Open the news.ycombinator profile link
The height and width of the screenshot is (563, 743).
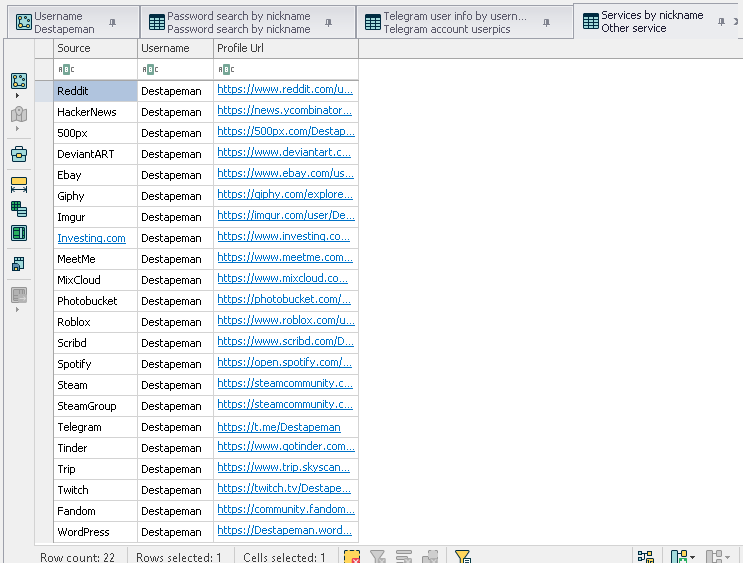click(x=284, y=110)
